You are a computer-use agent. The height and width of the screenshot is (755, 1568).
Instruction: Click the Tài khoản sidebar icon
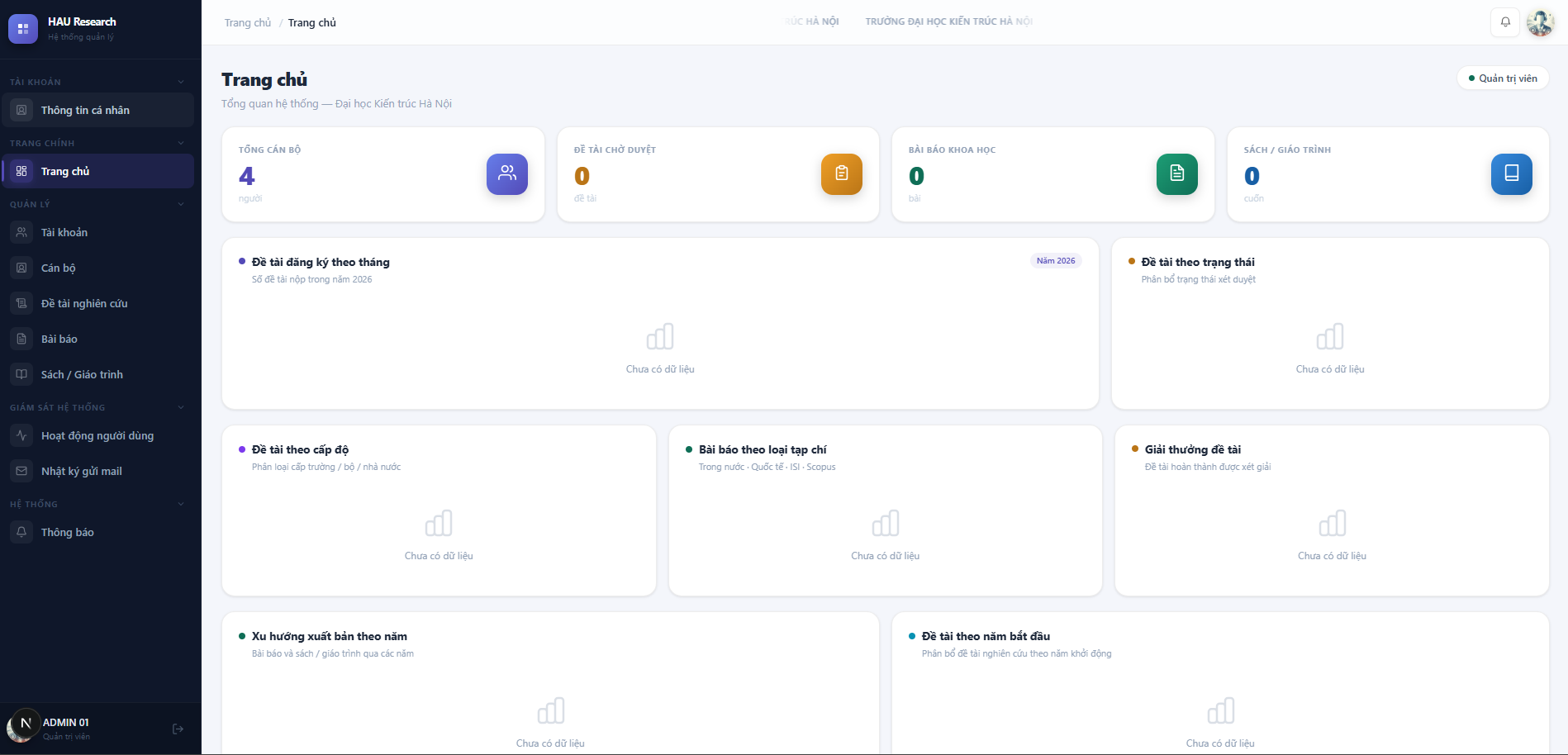21,232
